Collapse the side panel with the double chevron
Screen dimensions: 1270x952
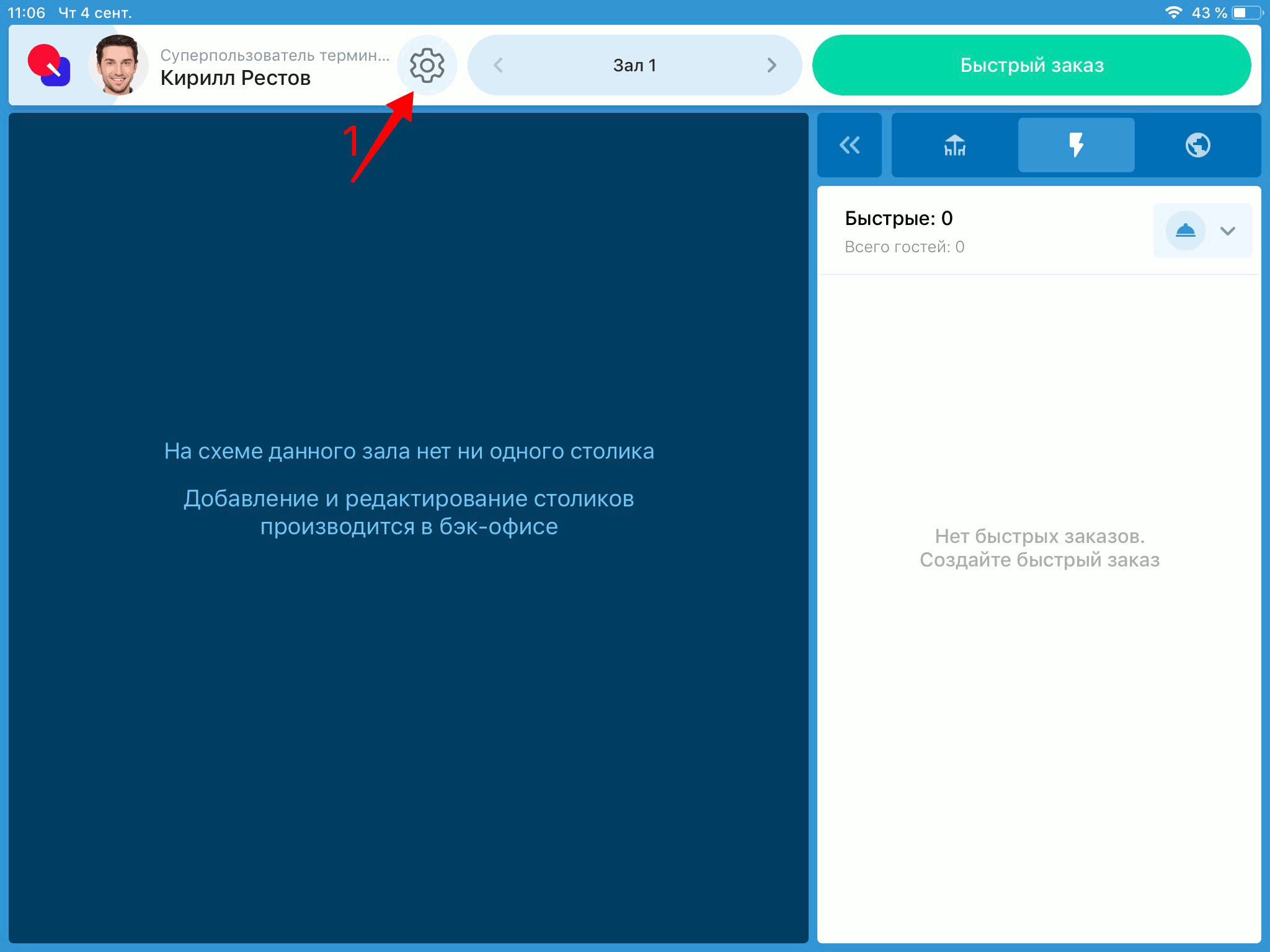(x=849, y=145)
